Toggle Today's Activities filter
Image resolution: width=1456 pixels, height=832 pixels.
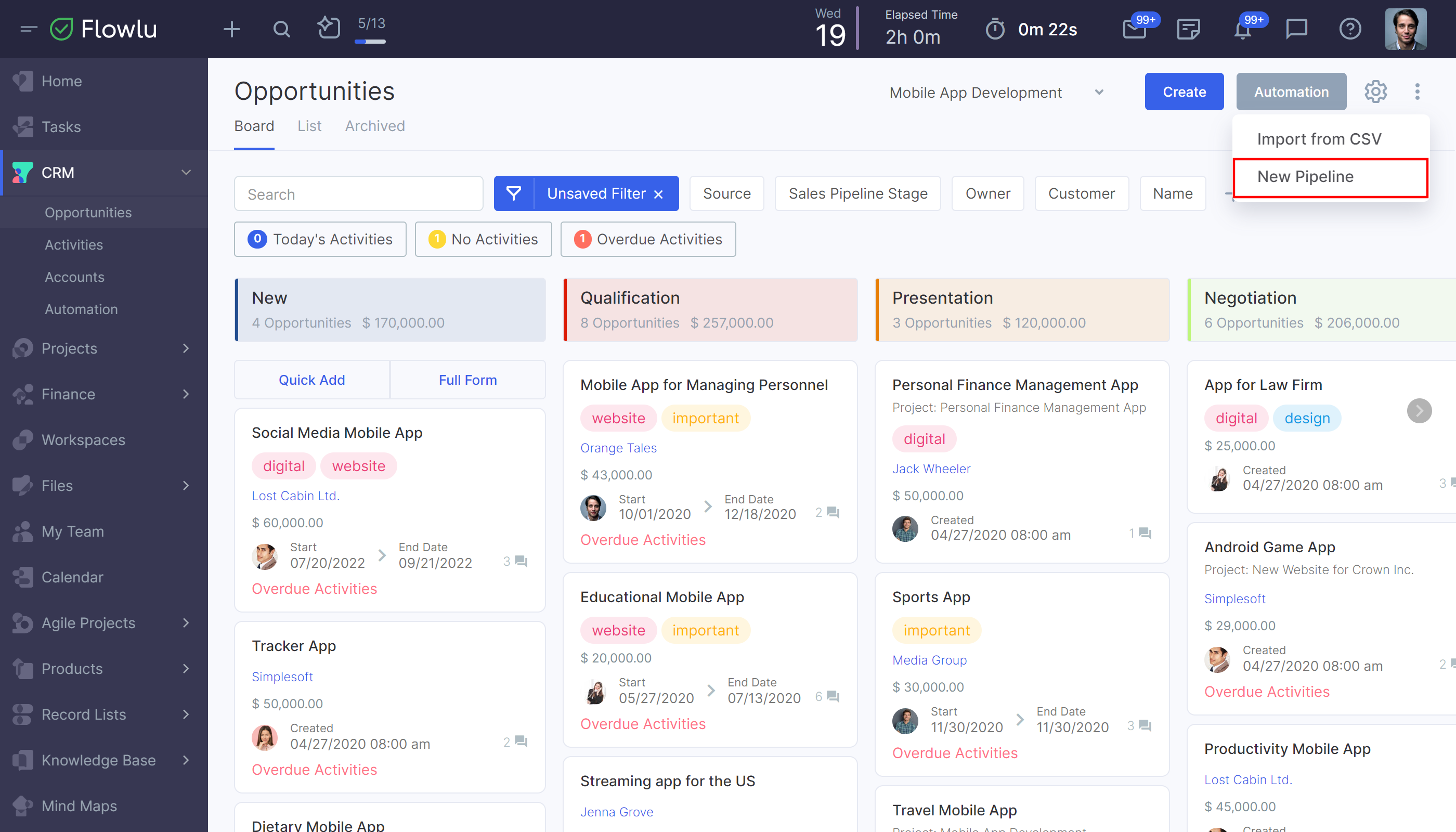[x=320, y=239]
